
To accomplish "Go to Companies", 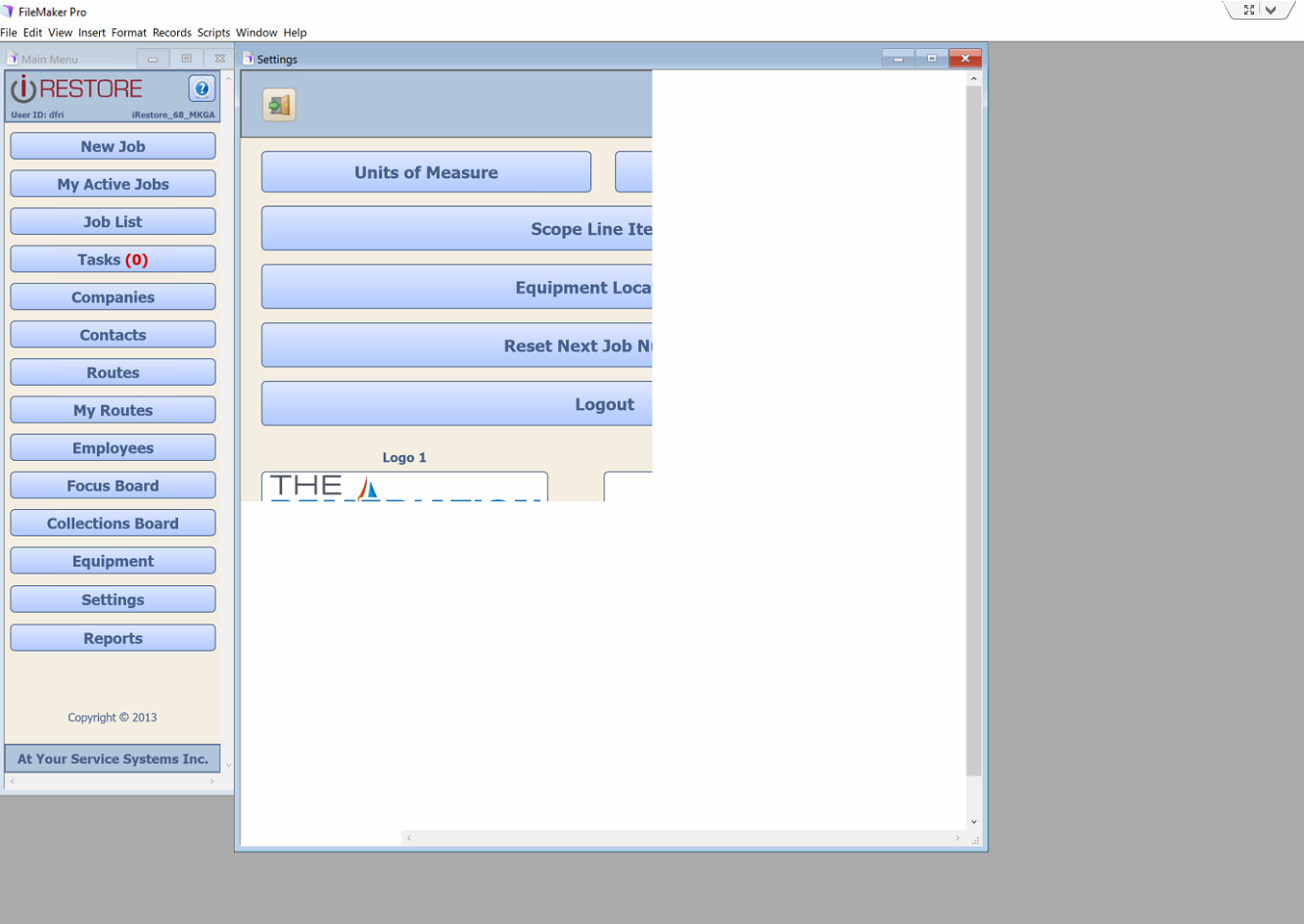I will 113,297.
